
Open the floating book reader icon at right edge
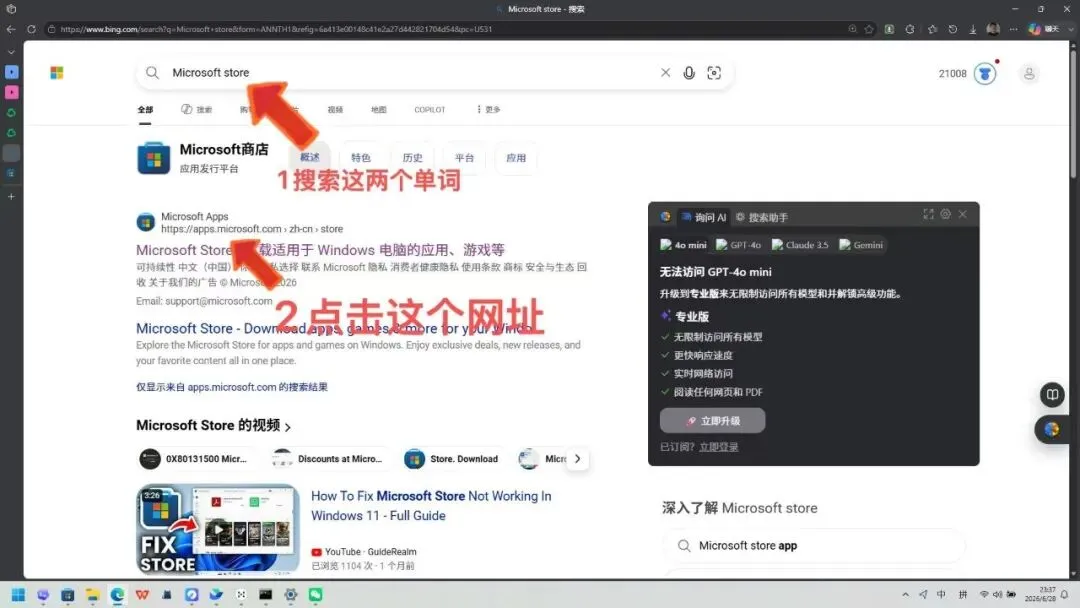click(x=1052, y=395)
